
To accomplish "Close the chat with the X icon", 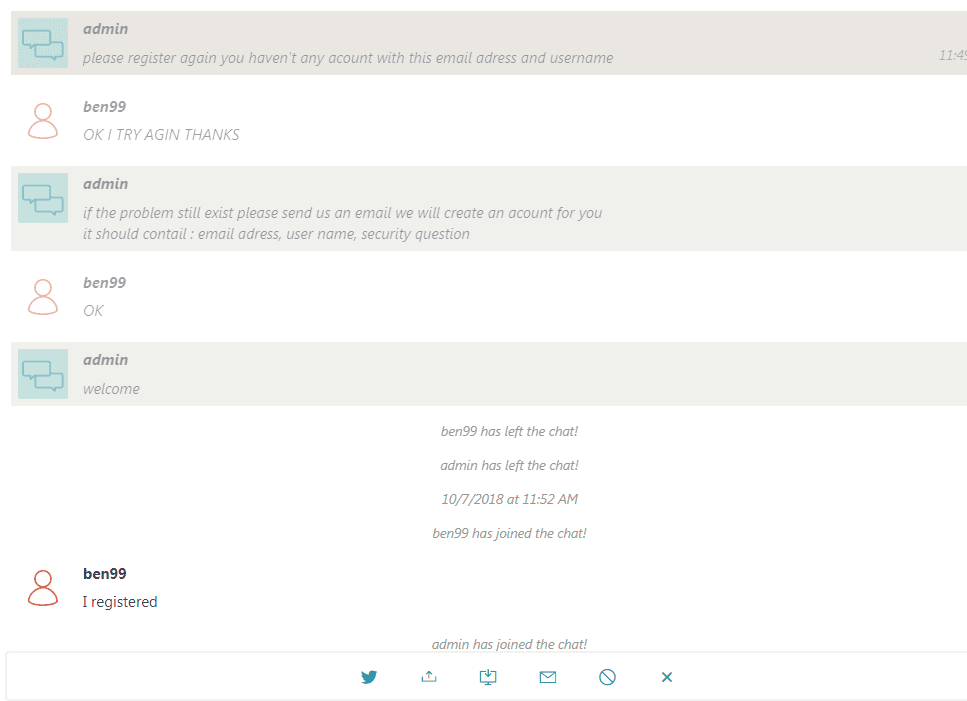I will pyautogui.click(x=667, y=677).
